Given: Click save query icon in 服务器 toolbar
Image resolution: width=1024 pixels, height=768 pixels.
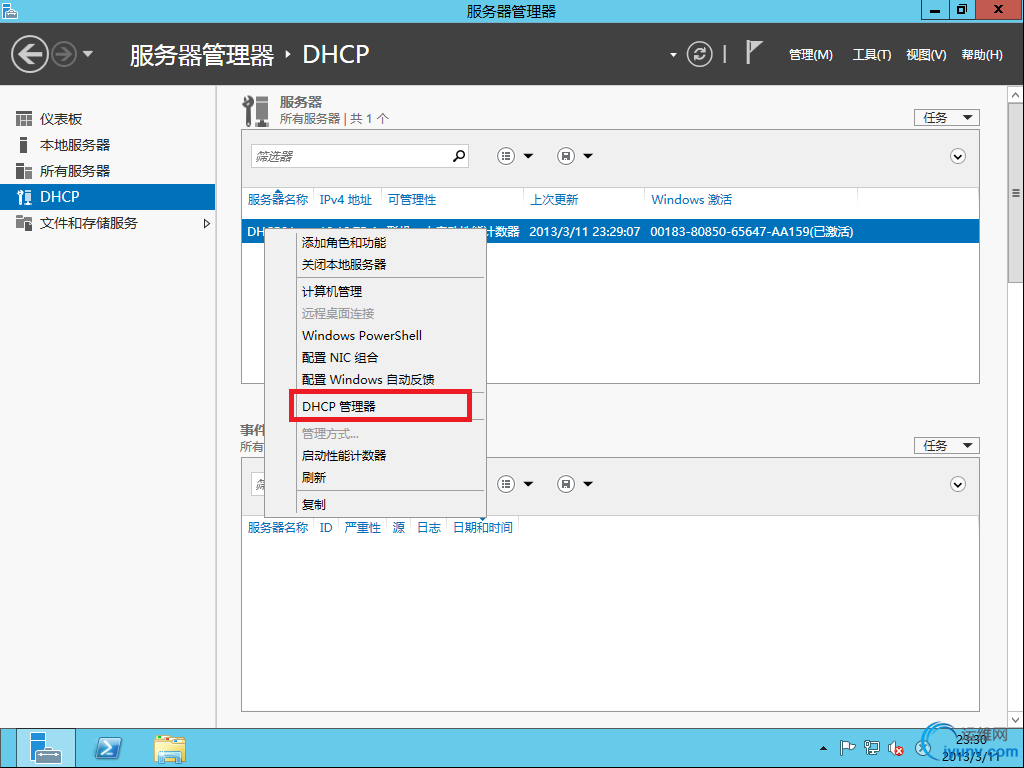Looking at the screenshot, I should click(566, 156).
